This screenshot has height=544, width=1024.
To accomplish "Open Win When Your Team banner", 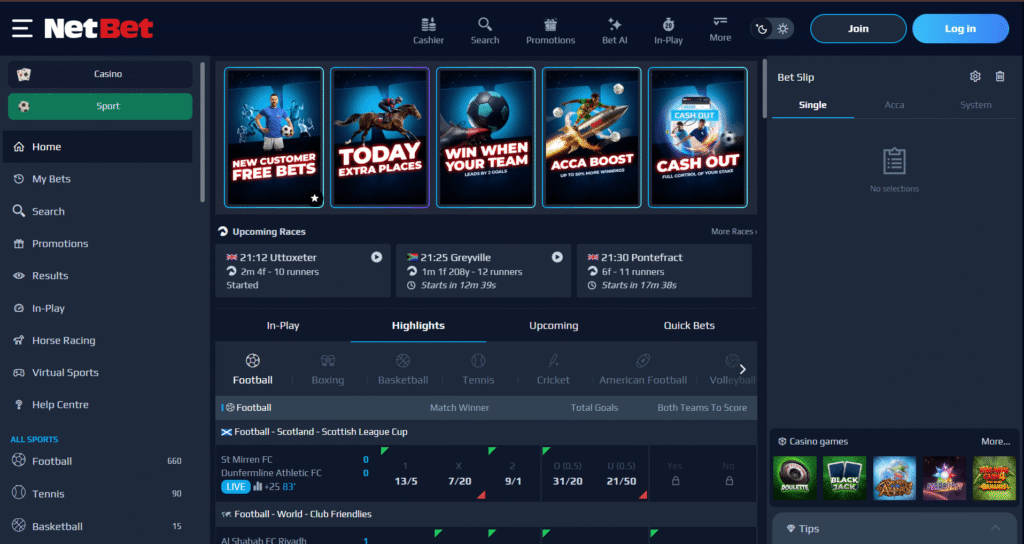I will (x=486, y=137).
